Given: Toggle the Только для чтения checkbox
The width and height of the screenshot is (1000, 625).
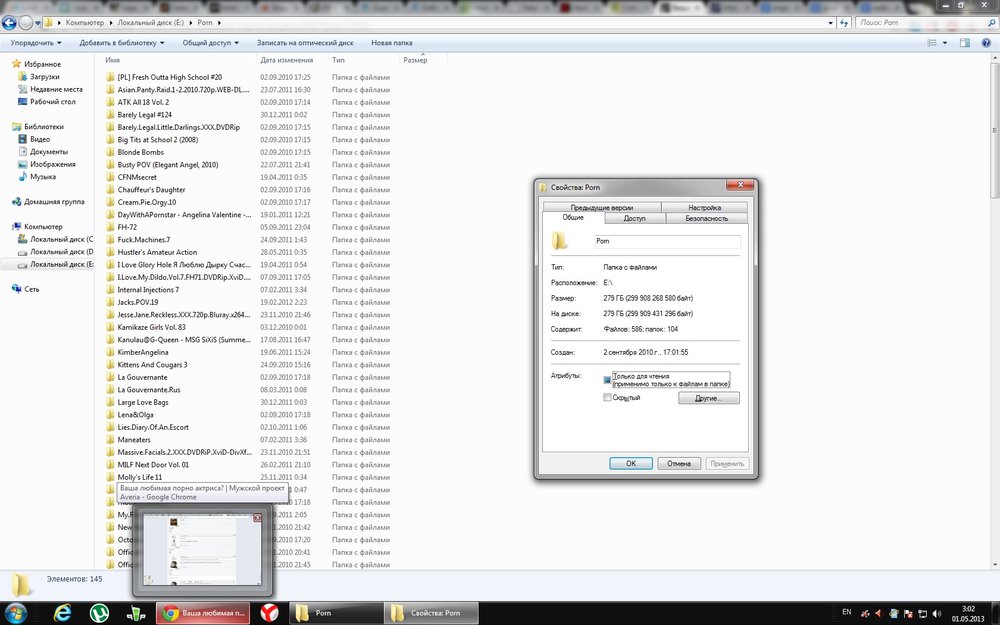Looking at the screenshot, I should (x=607, y=380).
